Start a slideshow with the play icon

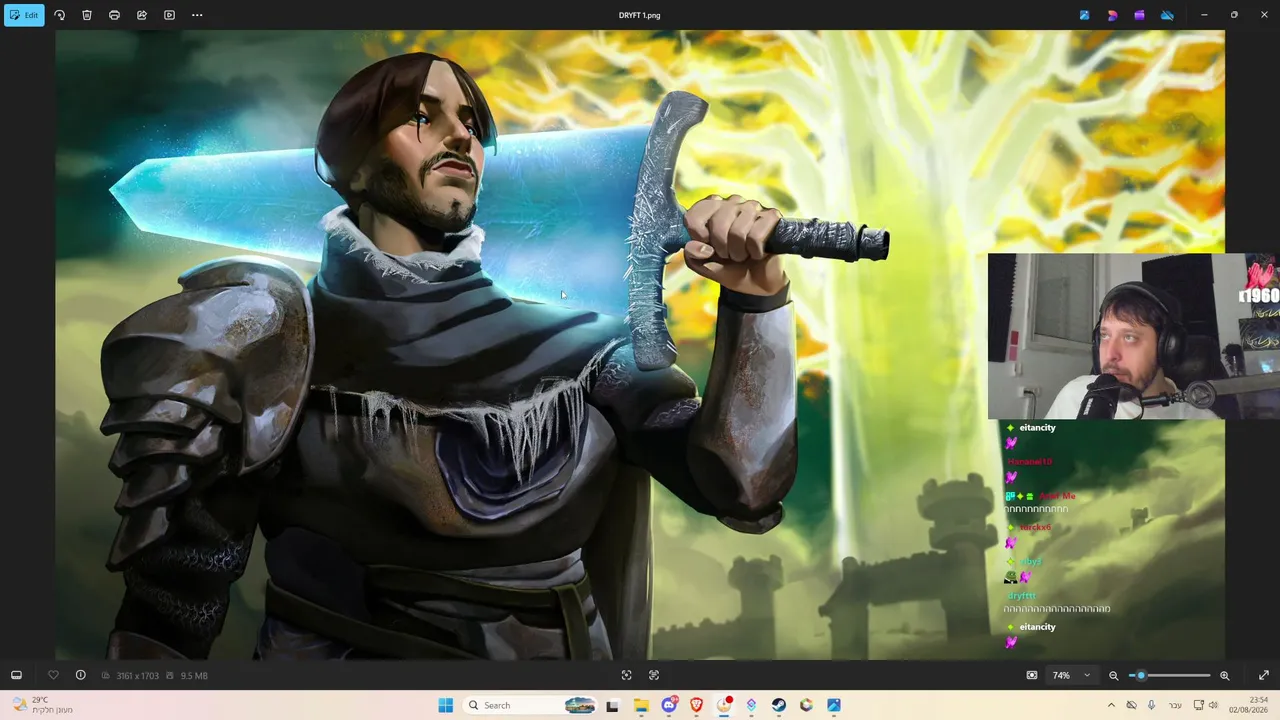169,15
